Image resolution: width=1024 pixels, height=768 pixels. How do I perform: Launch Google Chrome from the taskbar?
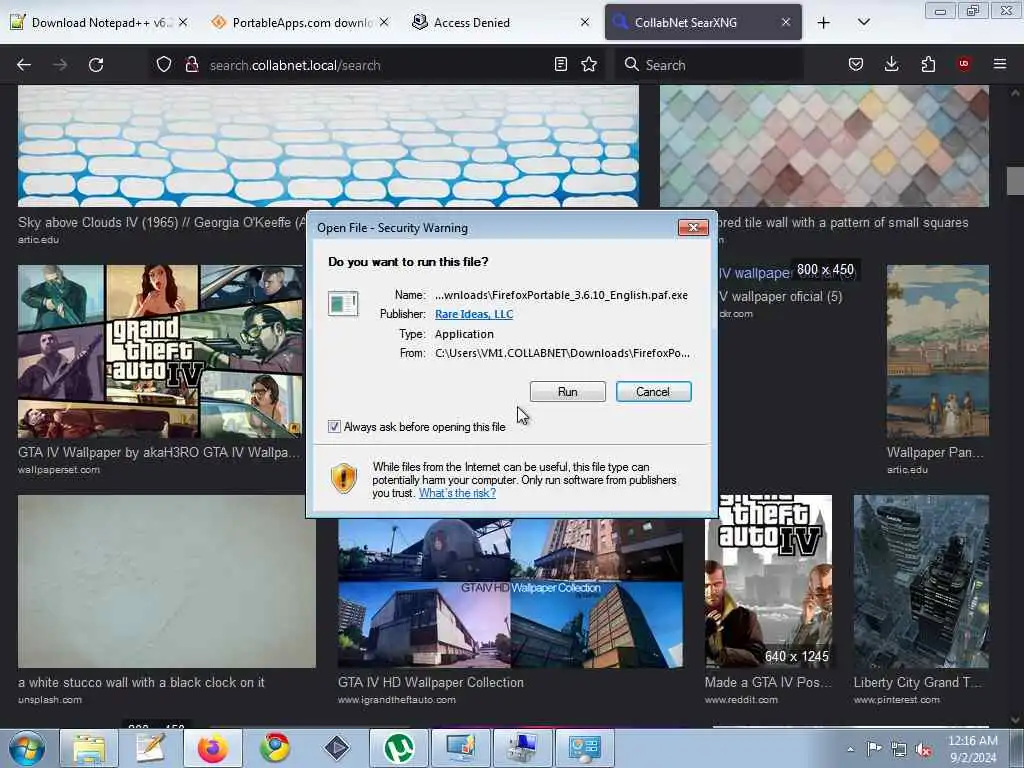coord(275,748)
